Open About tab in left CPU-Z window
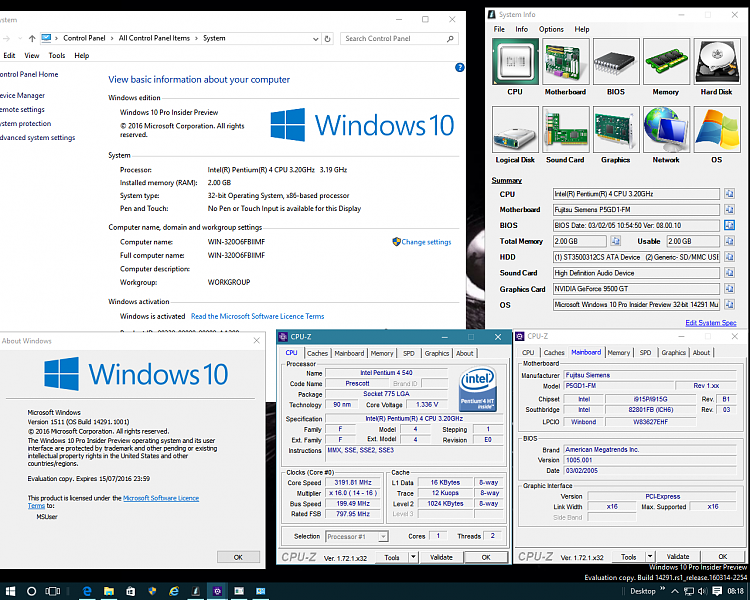Viewport: 750px width, 600px height. pos(464,353)
